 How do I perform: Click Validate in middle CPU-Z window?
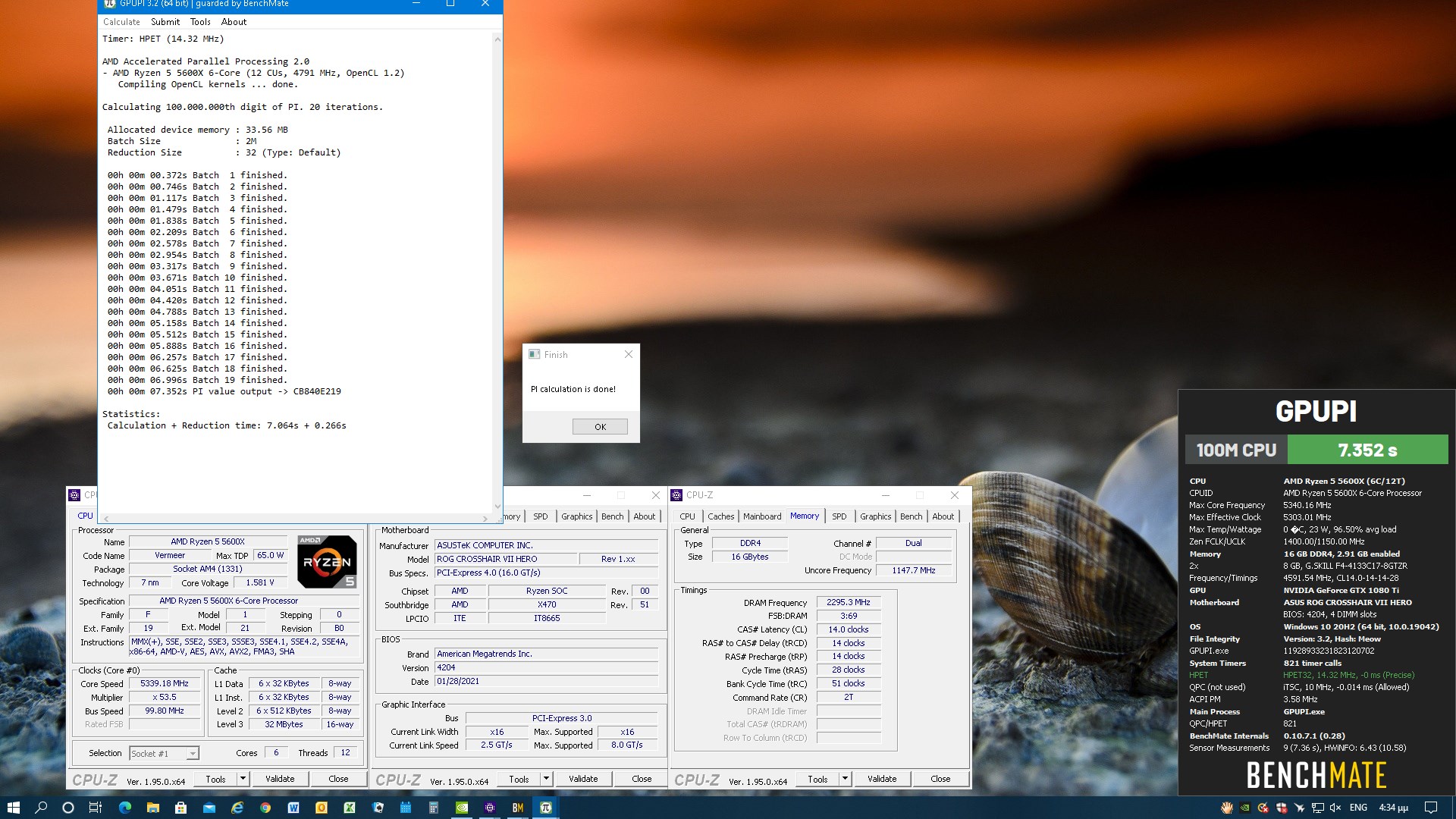coord(583,779)
